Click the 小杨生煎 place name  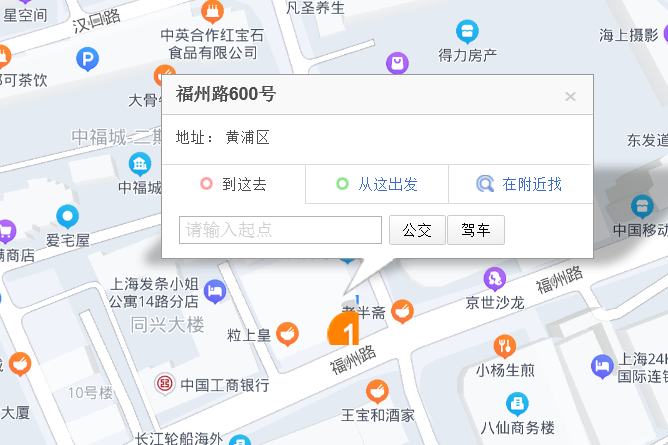tap(505, 370)
